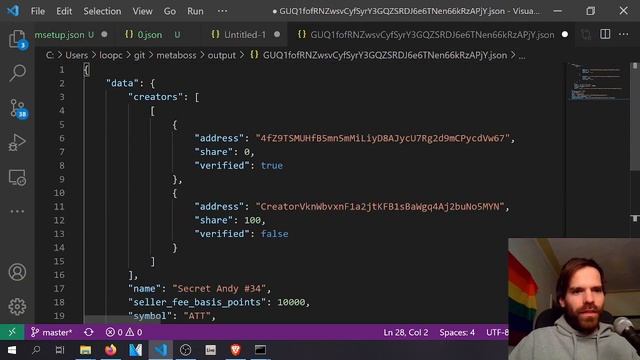Viewport: 640px width, 360px height.
Task: Open Windows Start menu
Action: 11,350
